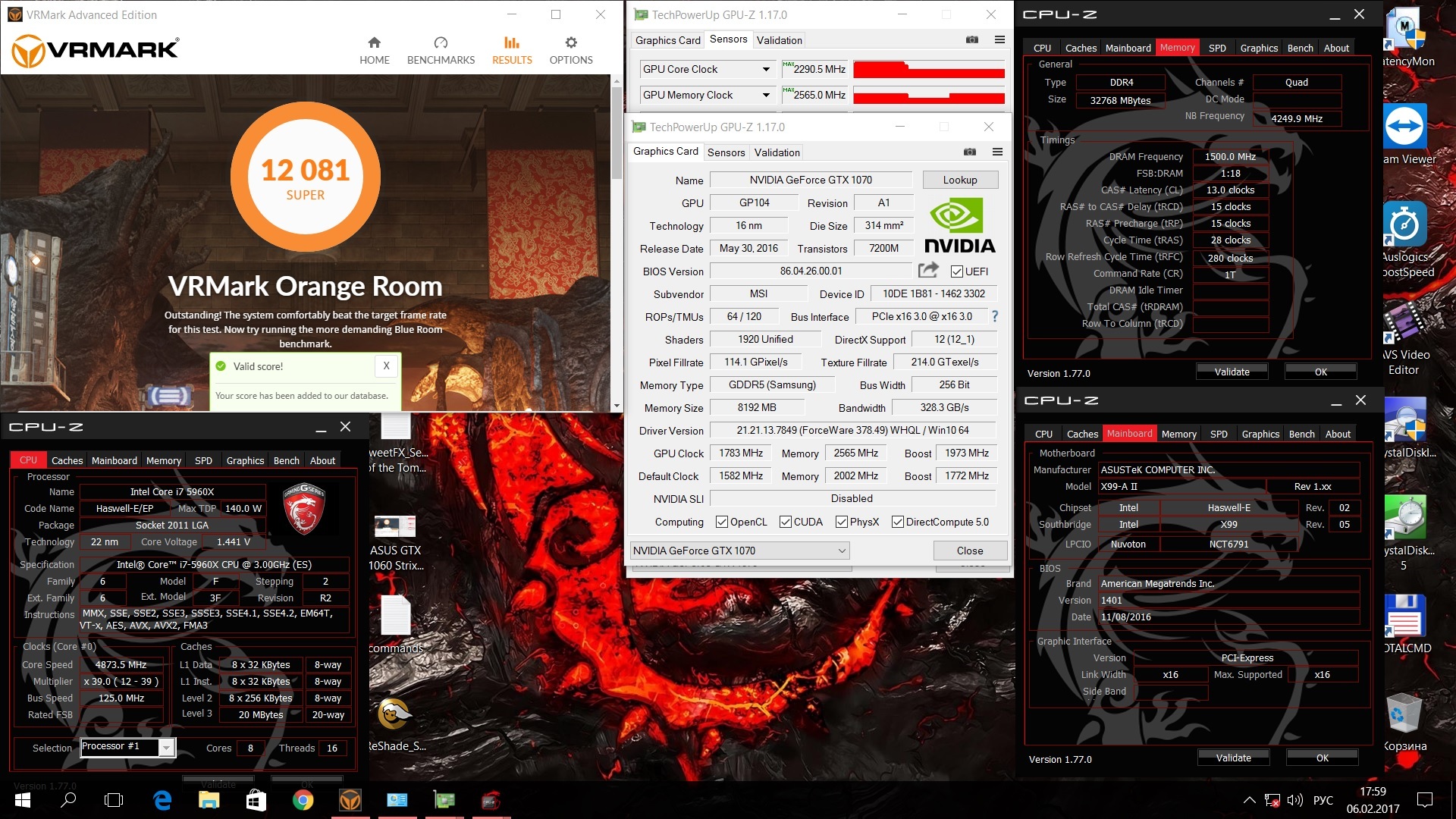The height and width of the screenshot is (819, 1456).
Task: Launch Microsoft Edge from taskbar
Action: (x=162, y=800)
